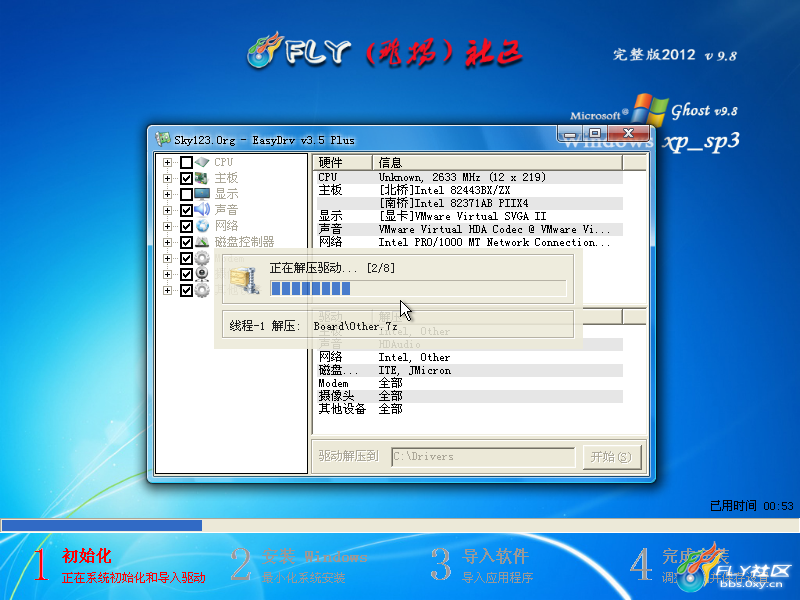Expand the other devices tree node
Screen dimensions: 800x600
click(167, 290)
